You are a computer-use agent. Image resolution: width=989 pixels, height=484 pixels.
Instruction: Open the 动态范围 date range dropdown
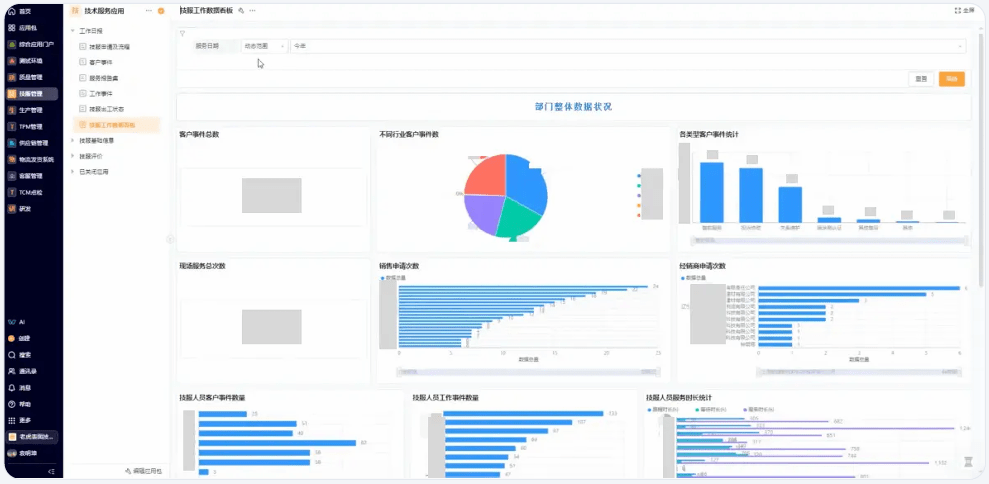264,46
